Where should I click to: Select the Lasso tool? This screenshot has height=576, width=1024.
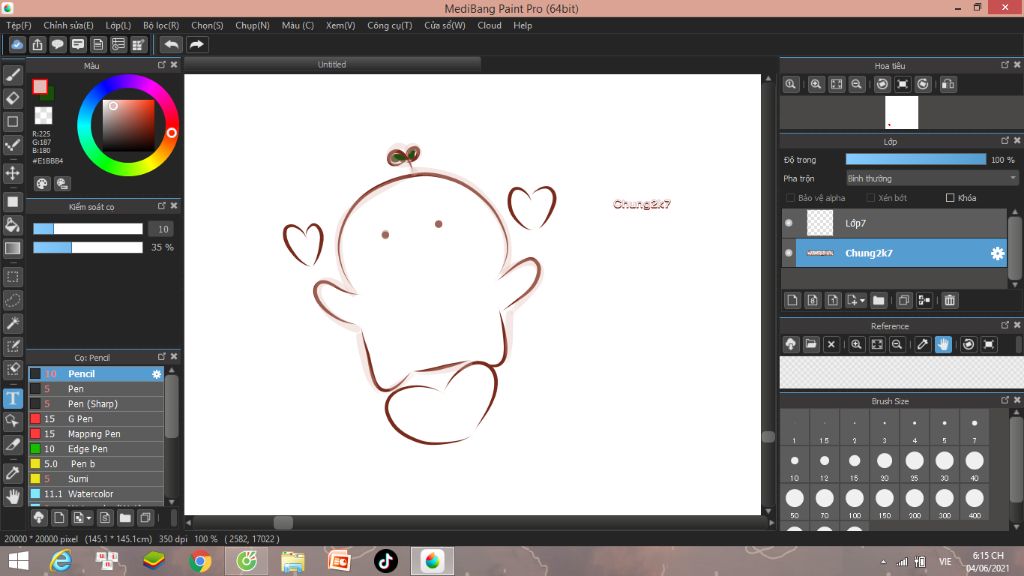(x=12, y=300)
